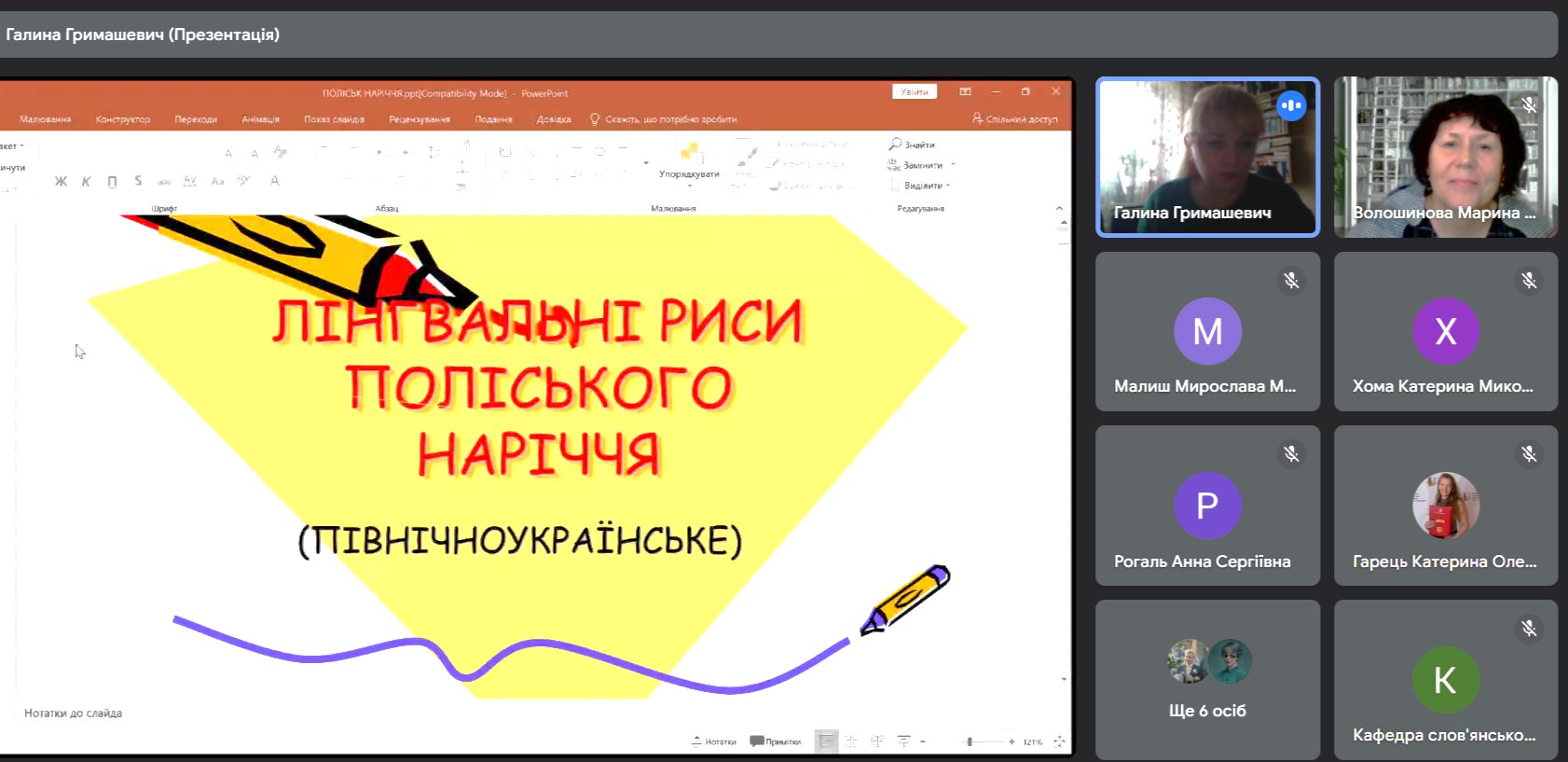Select the Гарець Катерина profile photo
Viewport: 1568px width, 762px height.
tap(1446, 506)
